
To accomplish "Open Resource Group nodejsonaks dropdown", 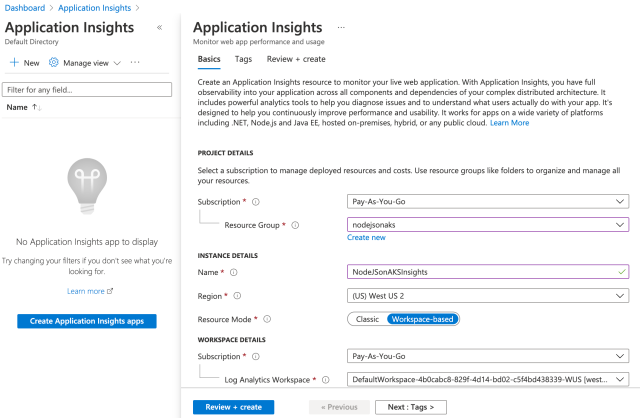I will click(x=488, y=225).
